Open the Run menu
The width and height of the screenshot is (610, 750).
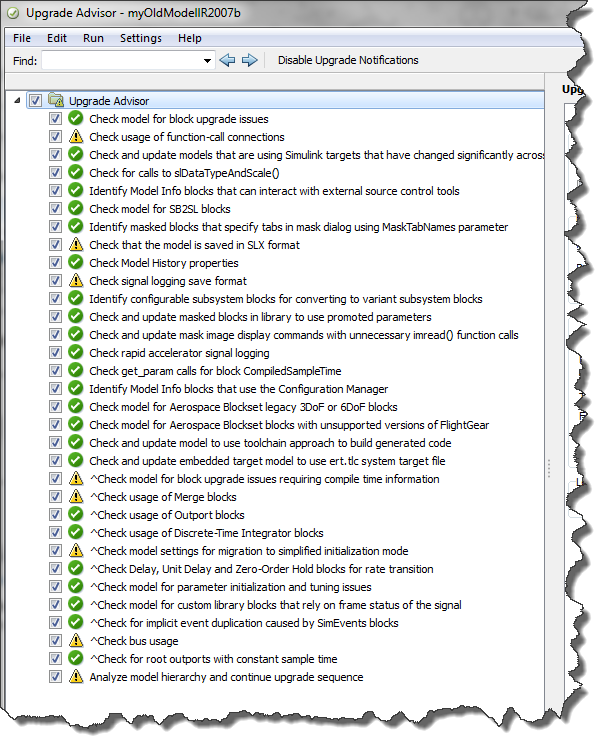[93, 38]
